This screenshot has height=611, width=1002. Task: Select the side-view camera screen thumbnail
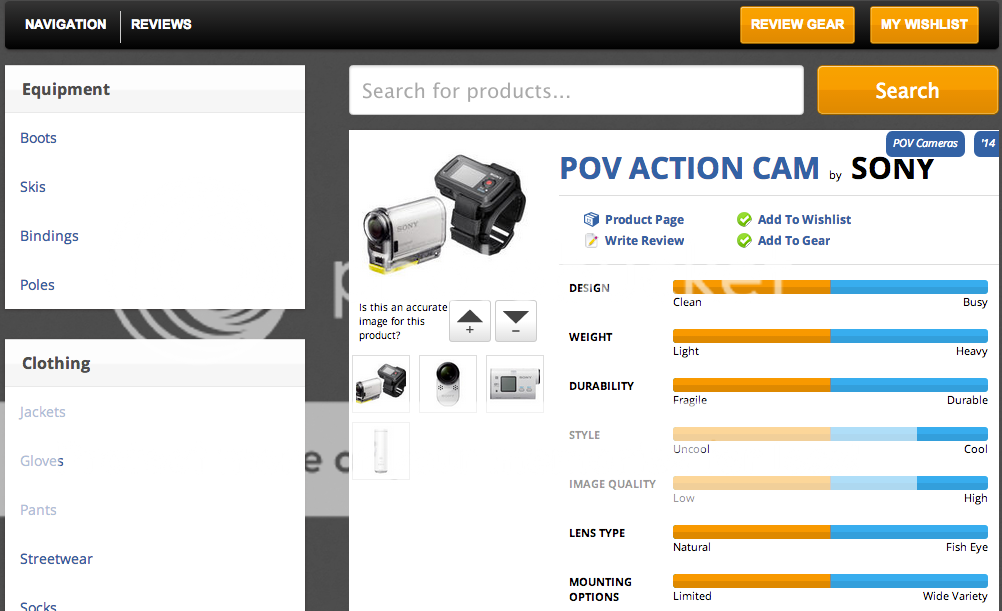pyautogui.click(x=515, y=383)
